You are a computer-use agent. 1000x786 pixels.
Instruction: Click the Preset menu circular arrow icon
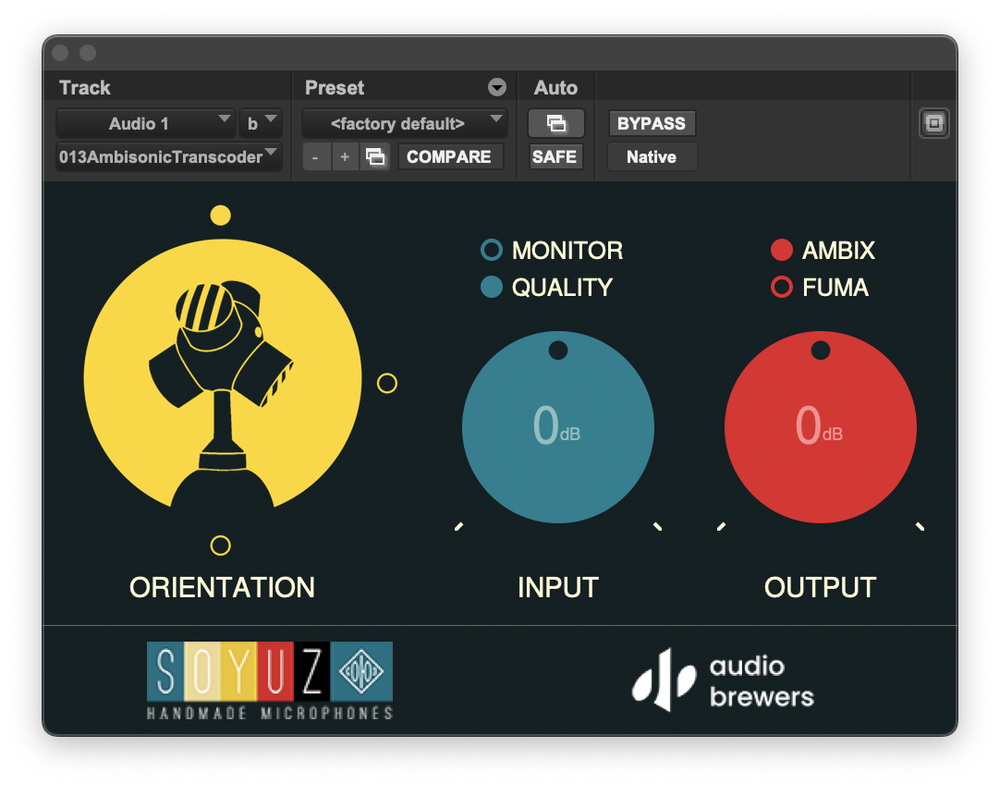[497, 87]
